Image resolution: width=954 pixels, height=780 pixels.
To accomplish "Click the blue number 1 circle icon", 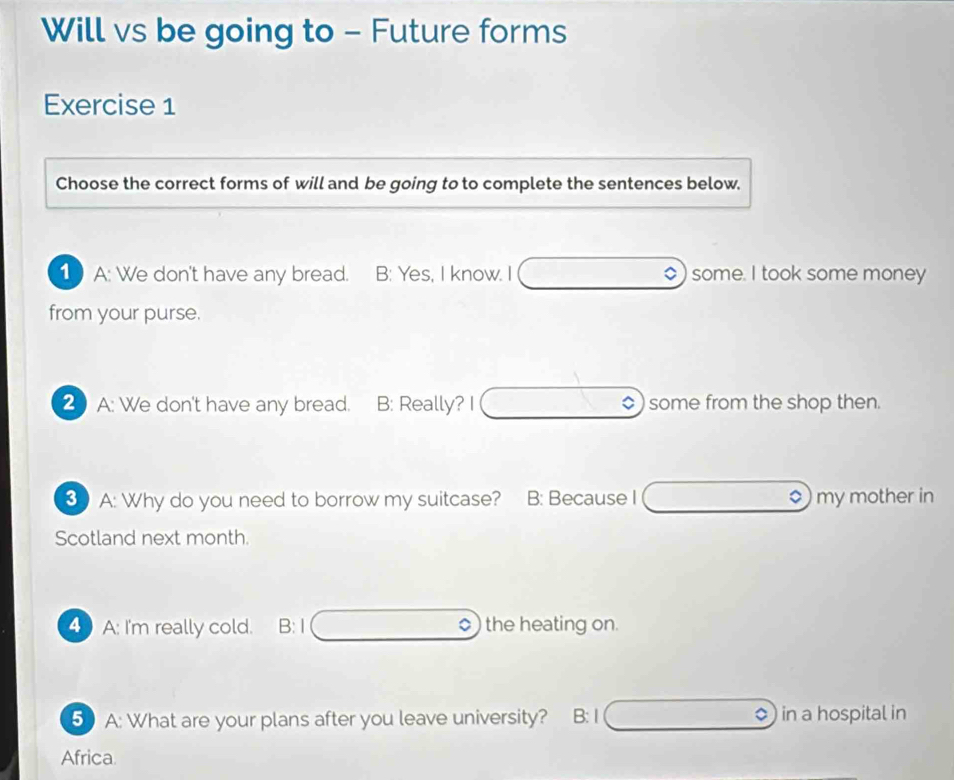I will pyautogui.click(x=65, y=273).
